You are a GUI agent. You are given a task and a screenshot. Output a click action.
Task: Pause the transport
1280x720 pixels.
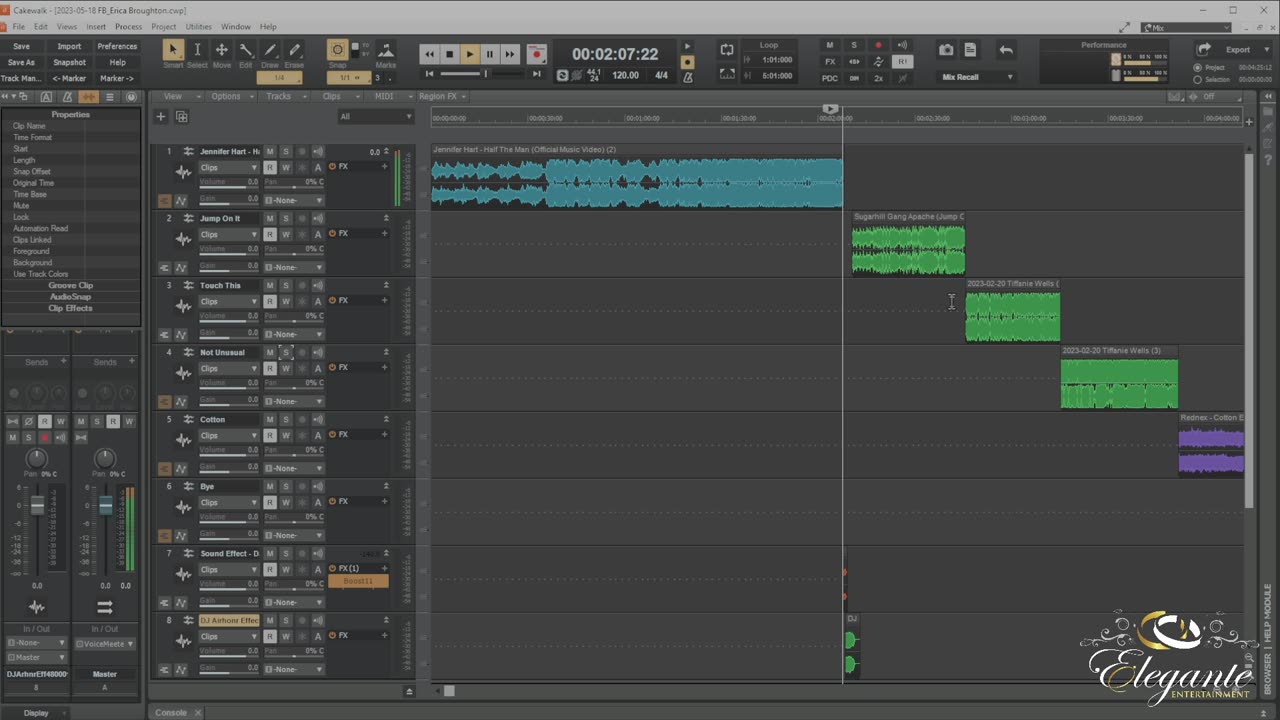point(489,54)
